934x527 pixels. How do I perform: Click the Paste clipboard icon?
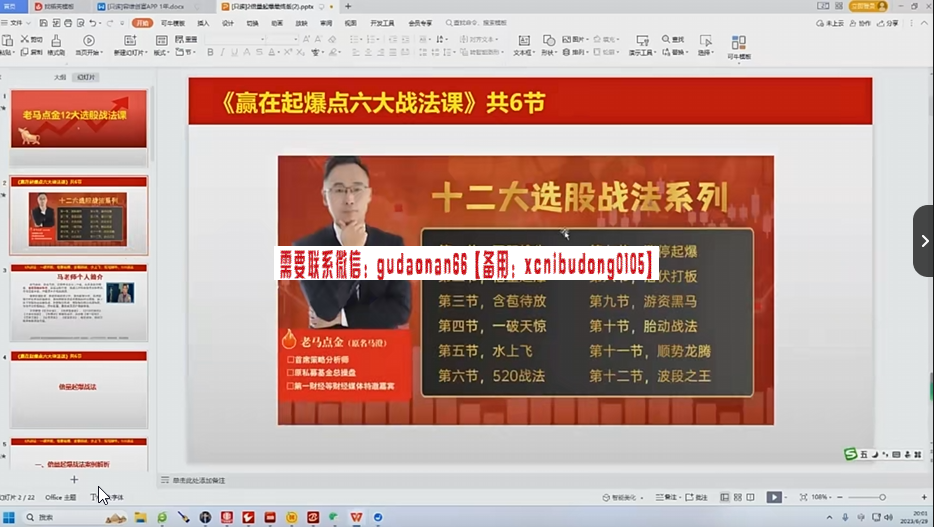pyautogui.click(x=7, y=40)
